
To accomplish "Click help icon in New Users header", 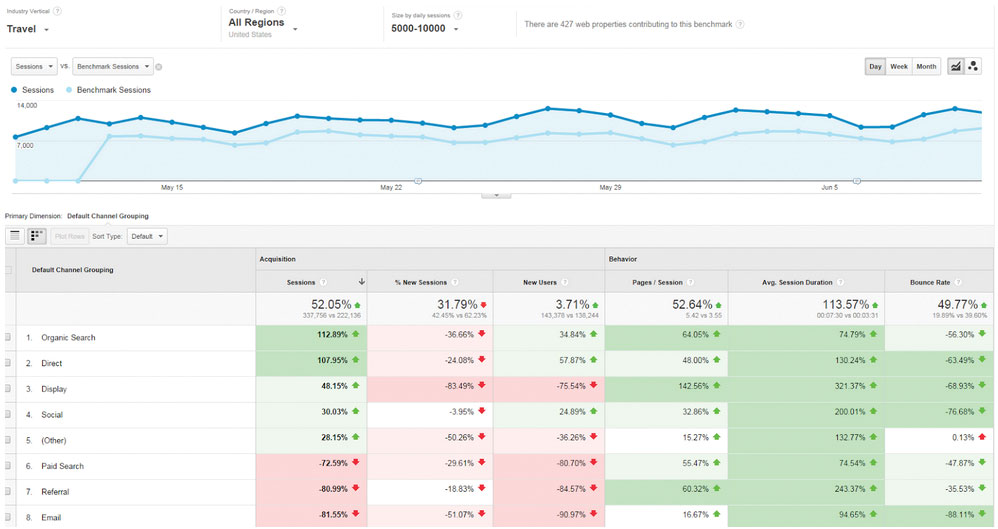I will point(564,282).
